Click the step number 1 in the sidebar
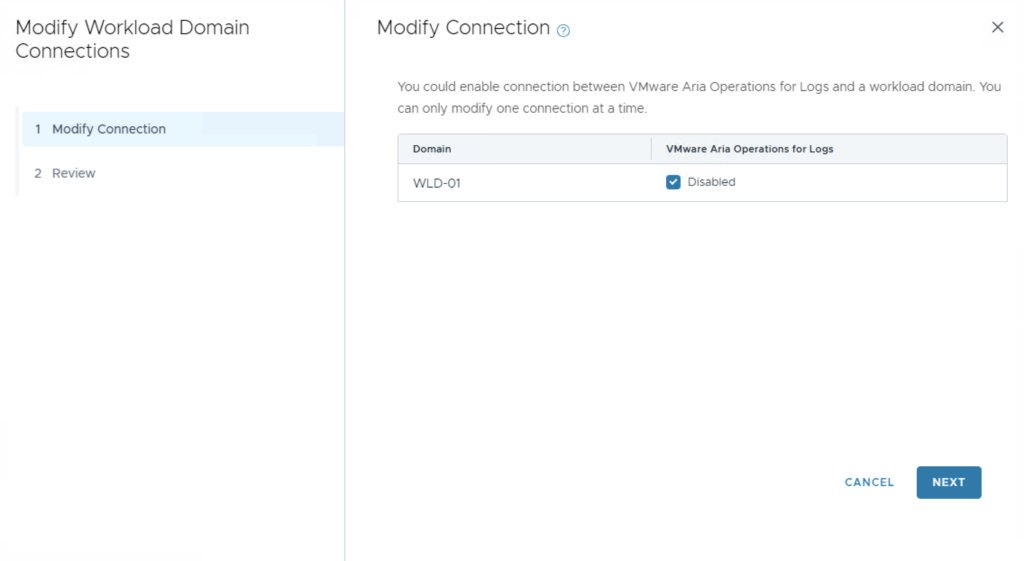The height and width of the screenshot is (561, 1024). tap(38, 129)
